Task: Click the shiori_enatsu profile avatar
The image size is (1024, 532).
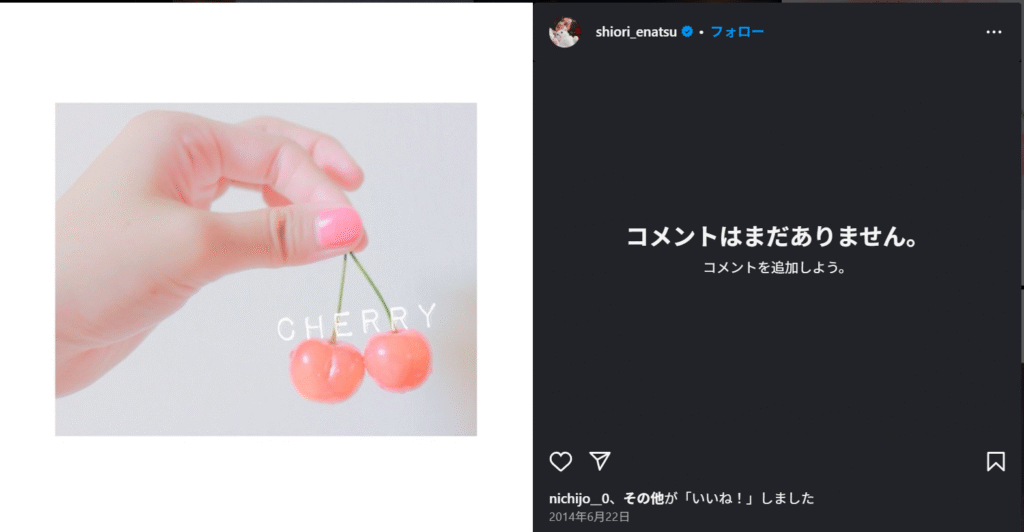Action: coord(564,32)
